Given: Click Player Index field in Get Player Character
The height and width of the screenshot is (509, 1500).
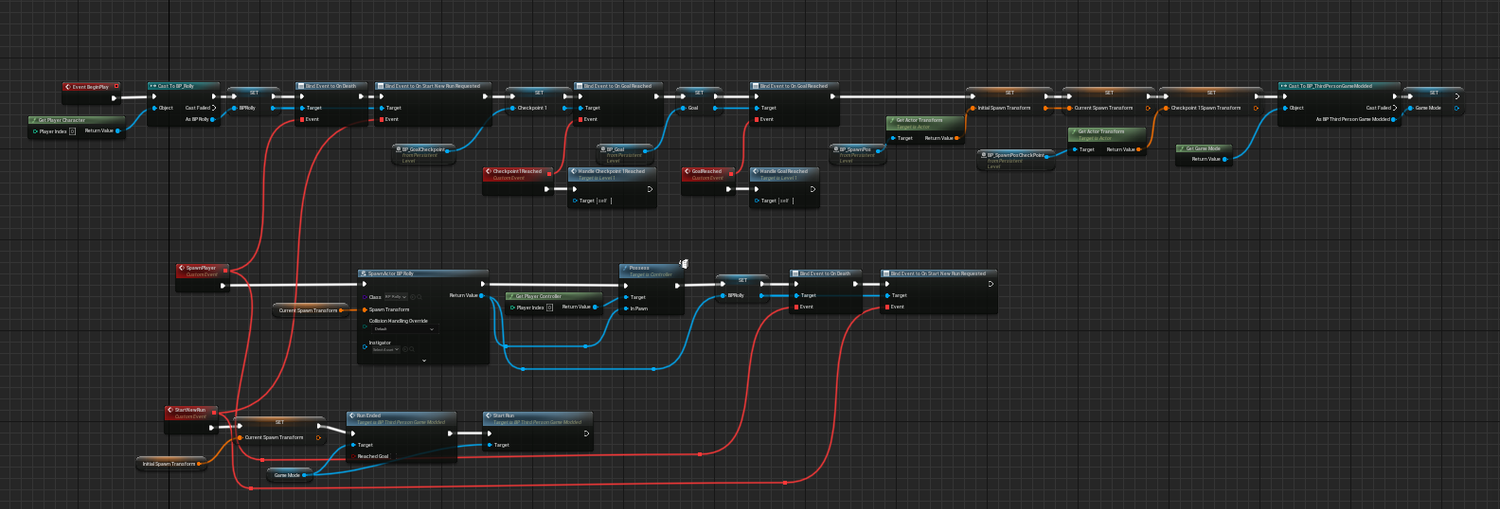Looking at the screenshot, I should pos(73,131).
